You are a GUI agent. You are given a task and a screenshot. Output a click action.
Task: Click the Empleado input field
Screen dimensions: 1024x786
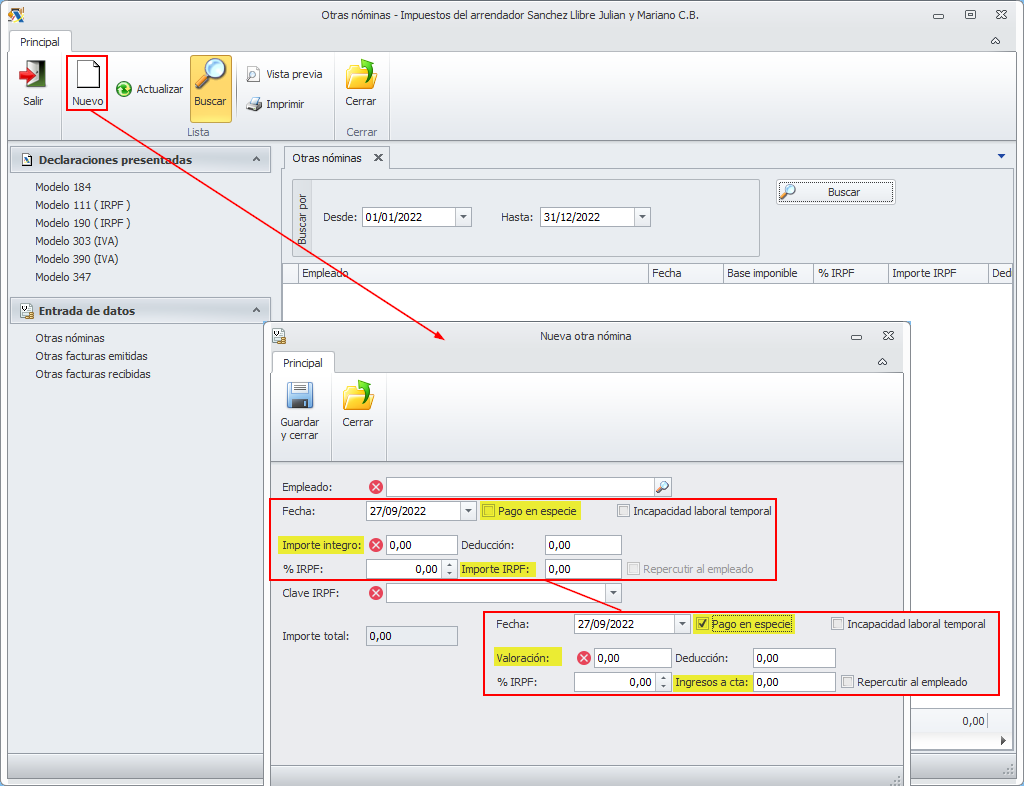520,487
